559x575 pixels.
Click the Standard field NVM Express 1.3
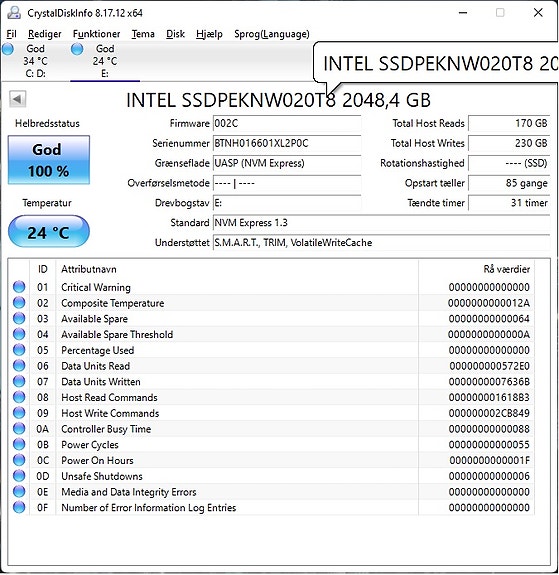(381, 223)
